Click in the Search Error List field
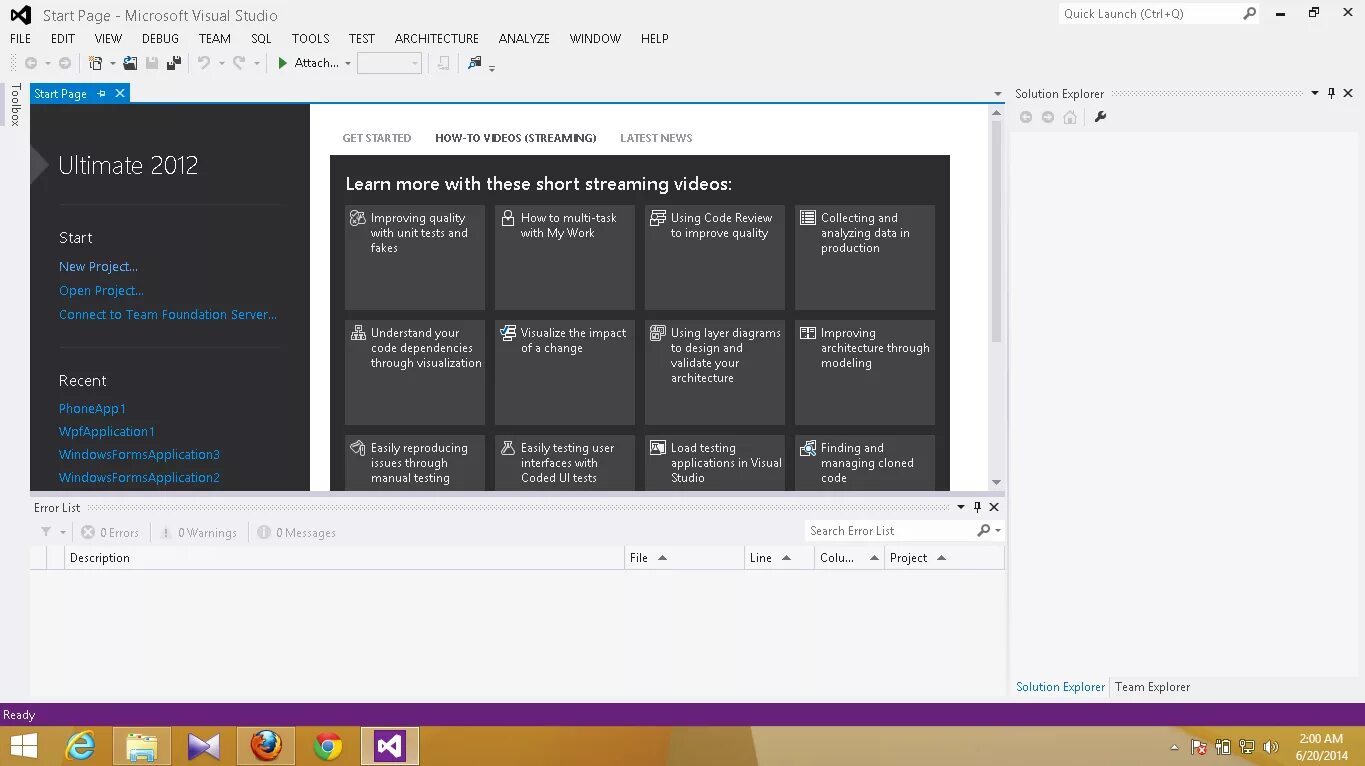 (x=890, y=531)
